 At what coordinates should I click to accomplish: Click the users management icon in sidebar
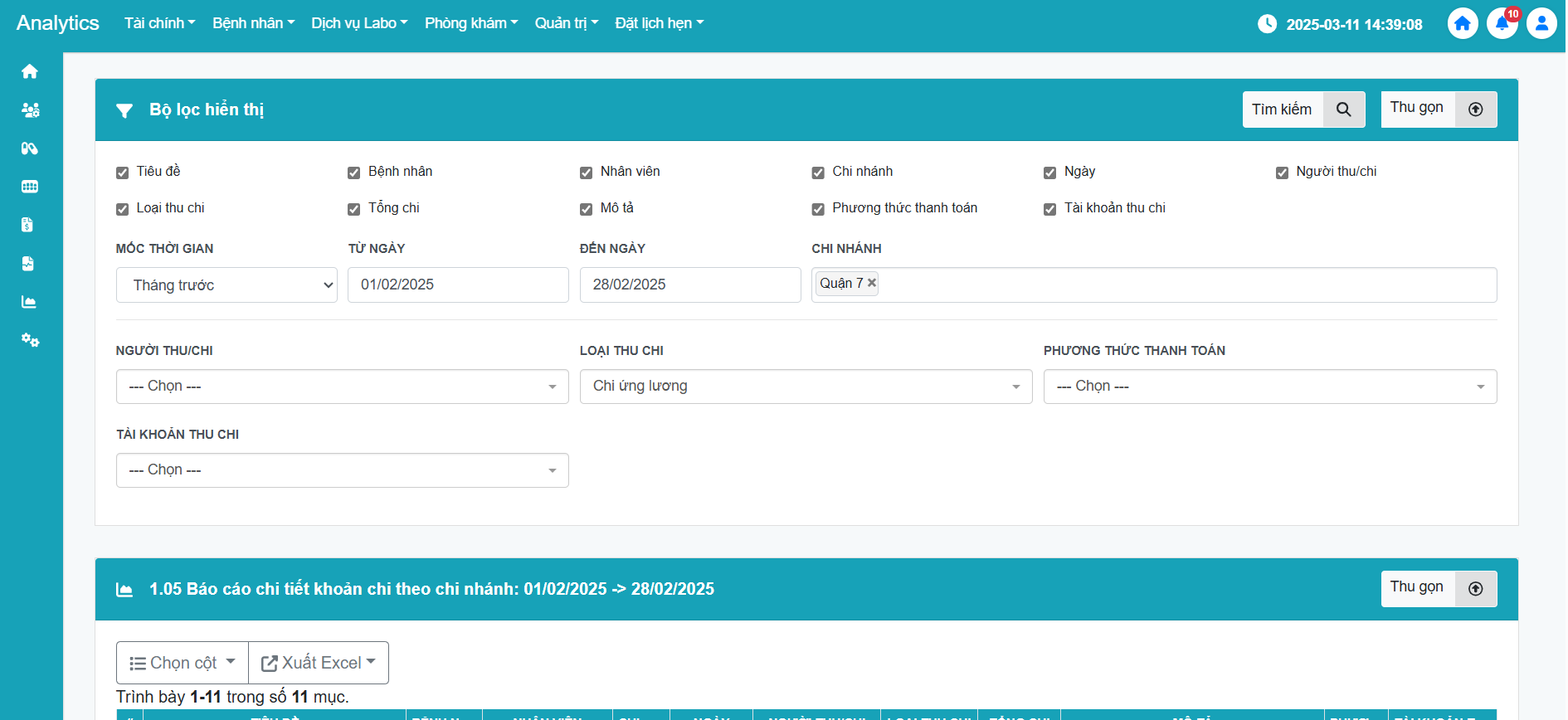[x=30, y=110]
